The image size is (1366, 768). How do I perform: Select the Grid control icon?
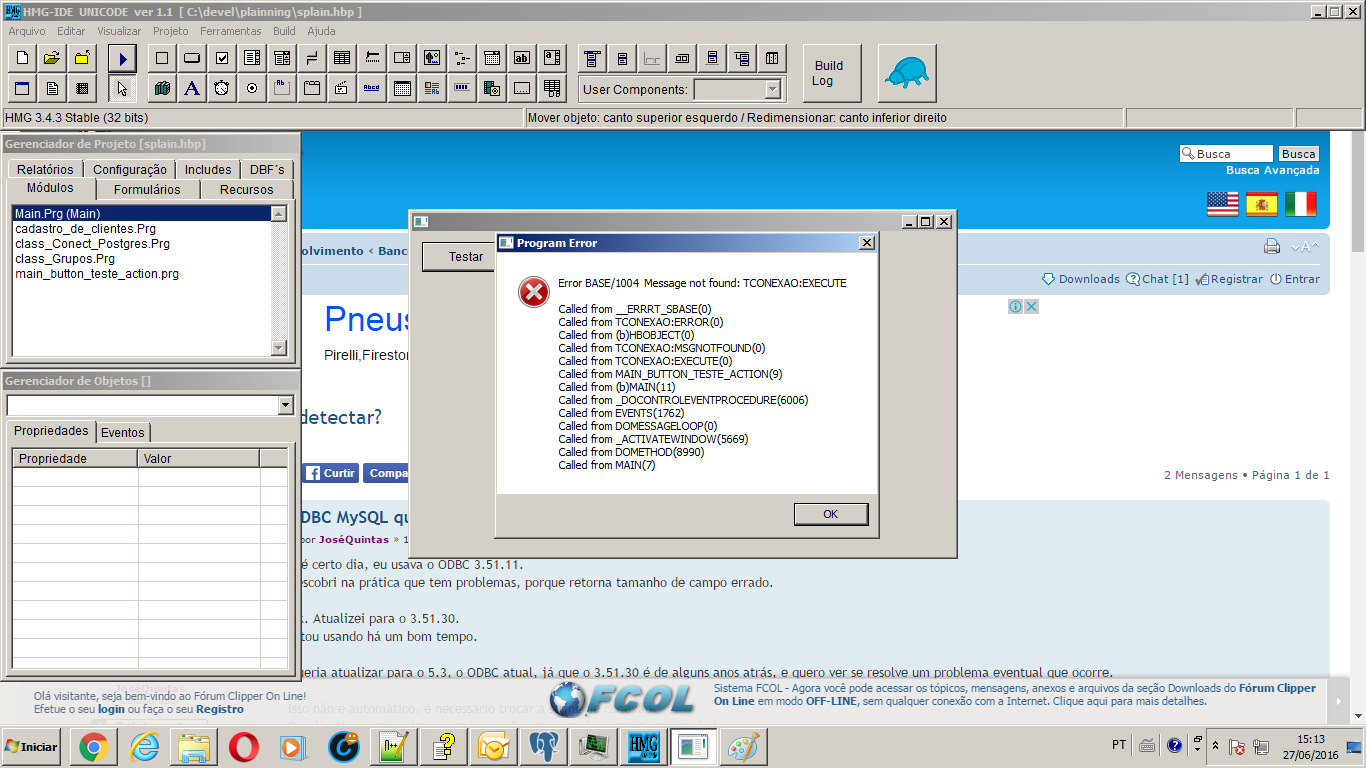click(342, 58)
